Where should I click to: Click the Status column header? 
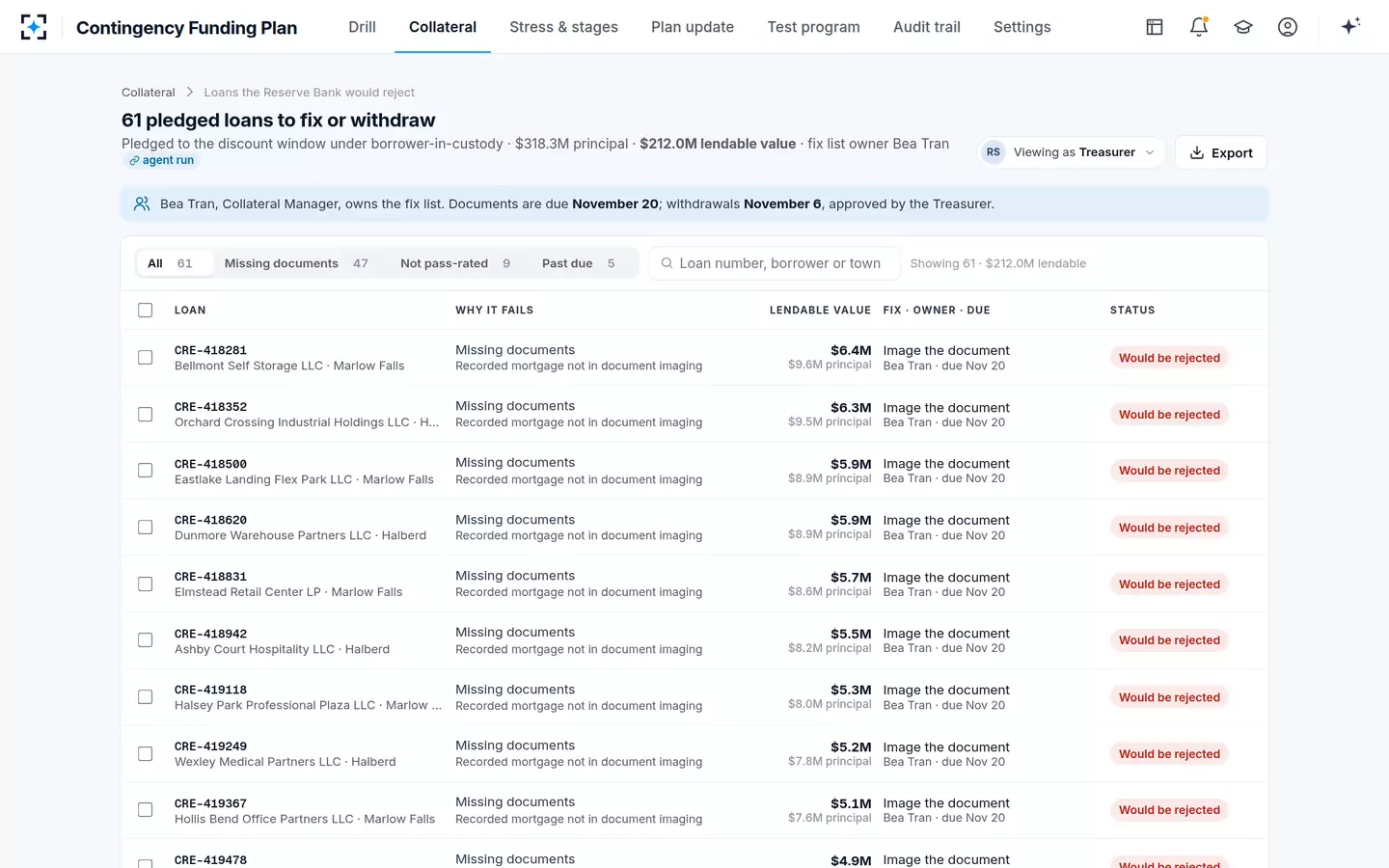(x=1132, y=311)
